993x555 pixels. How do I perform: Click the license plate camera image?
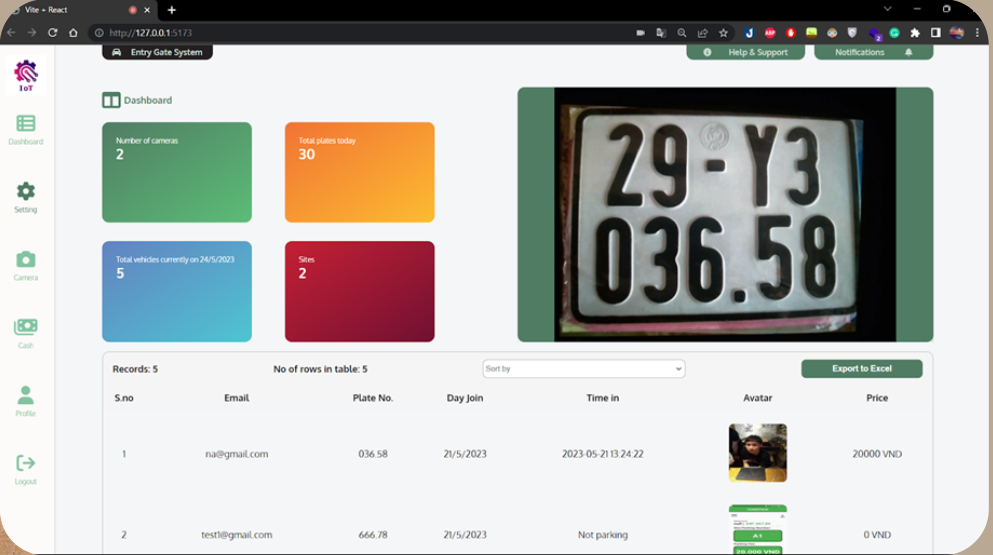click(725, 215)
